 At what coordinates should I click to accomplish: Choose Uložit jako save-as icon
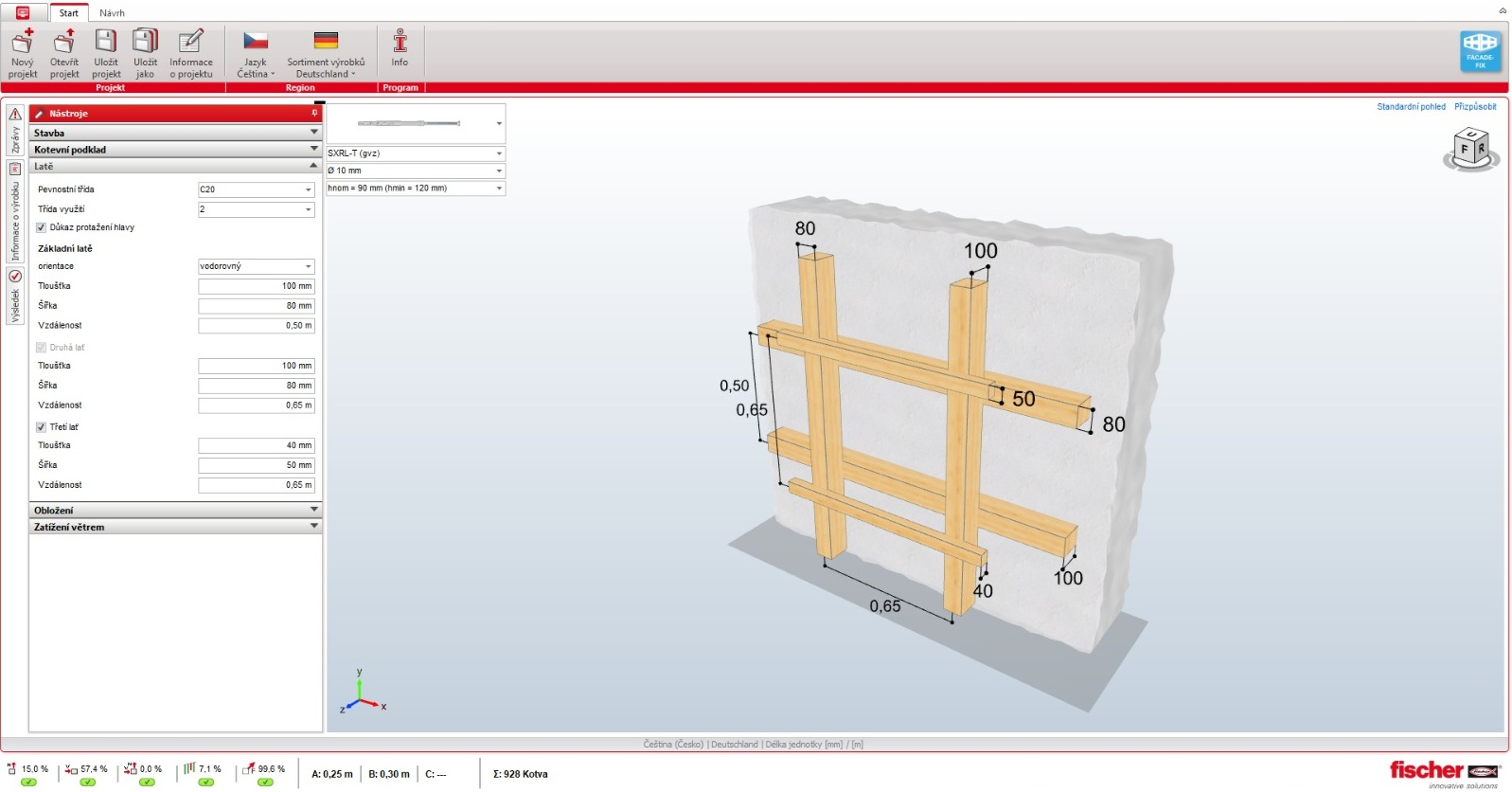click(145, 54)
